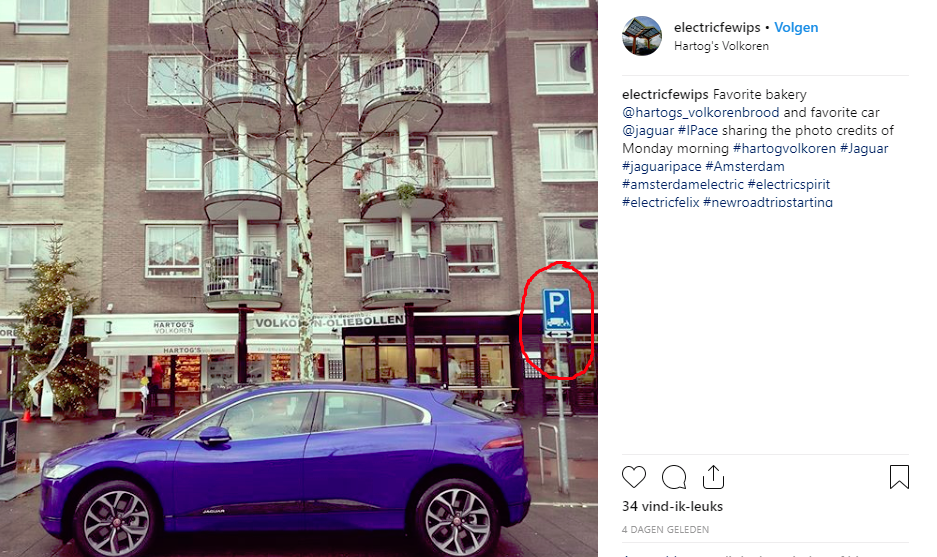This screenshot has height=557, width=937.
Task: Open the #Amsterdam hashtag
Action: click(x=745, y=166)
